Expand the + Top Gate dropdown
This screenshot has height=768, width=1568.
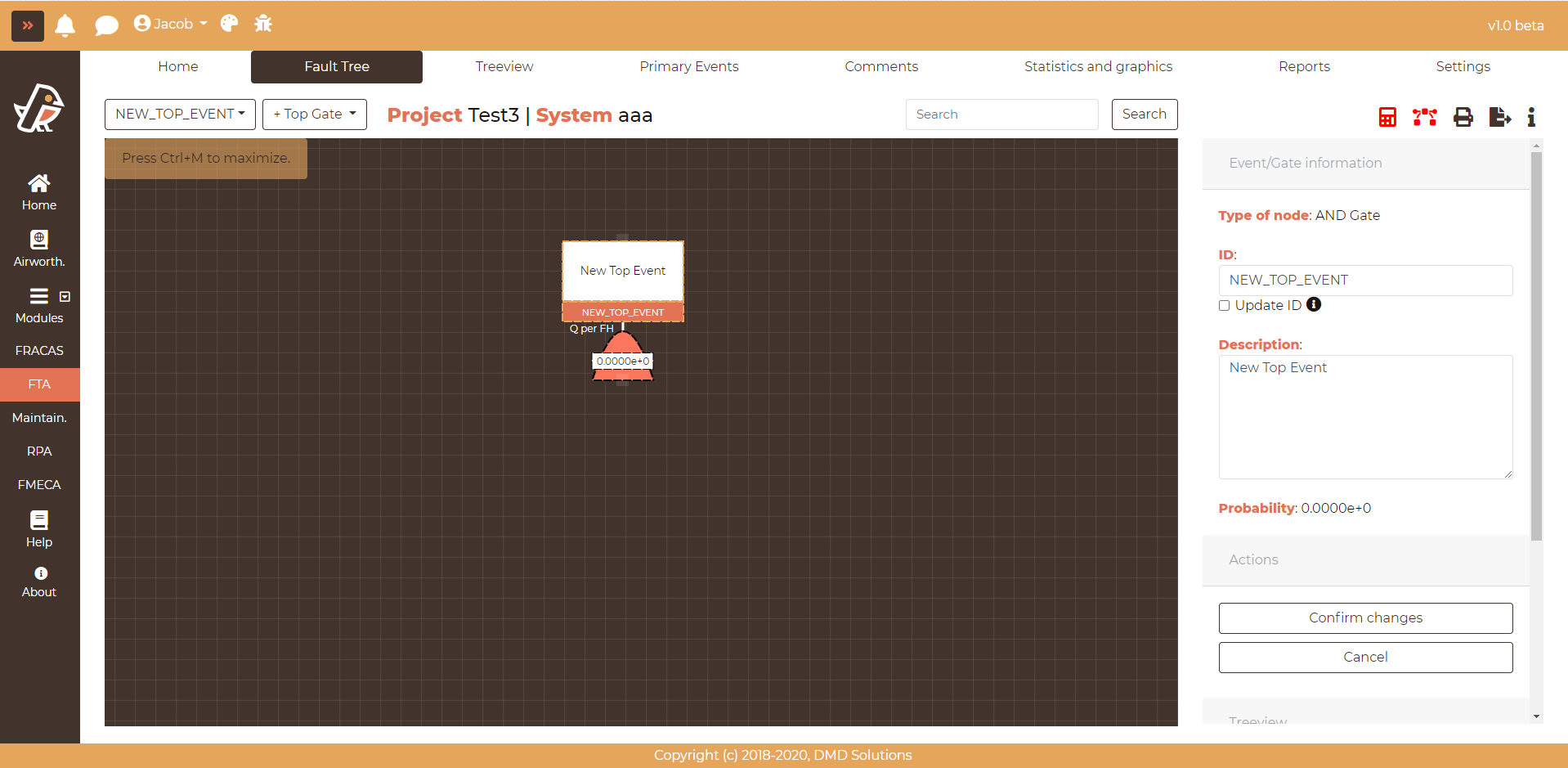pyautogui.click(x=314, y=115)
